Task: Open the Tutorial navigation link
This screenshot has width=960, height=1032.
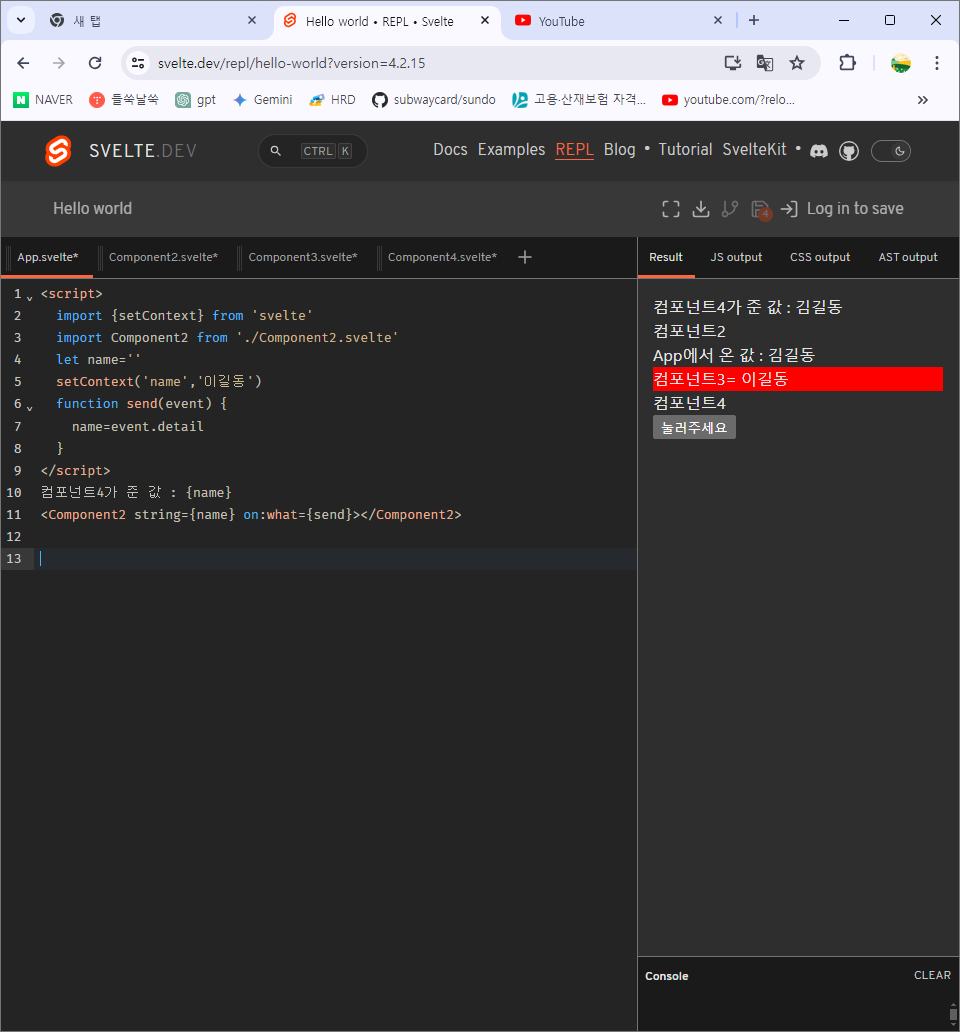Action: tap(686, 150)
